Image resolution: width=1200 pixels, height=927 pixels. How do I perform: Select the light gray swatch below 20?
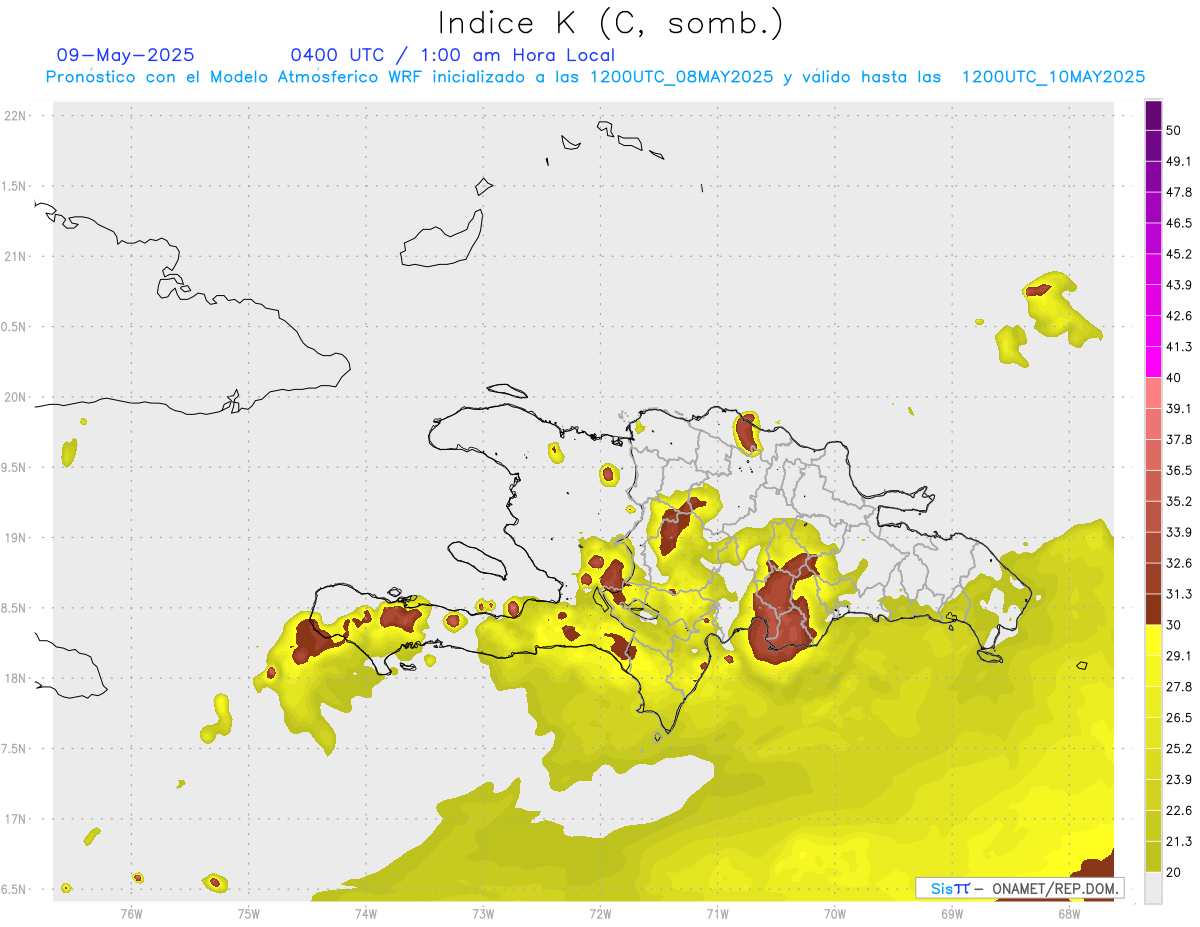pyautogui.click(x=1153, y=888)
